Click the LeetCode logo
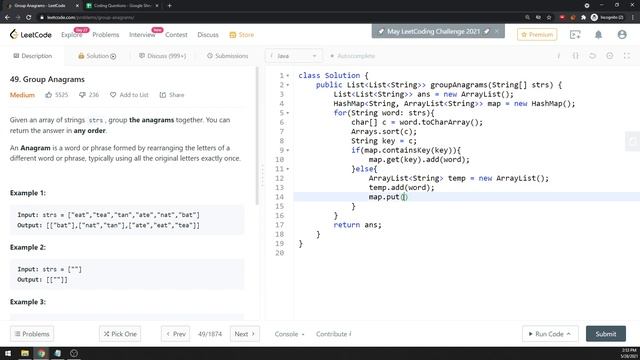The image size is (640, 360). (31, 35)
